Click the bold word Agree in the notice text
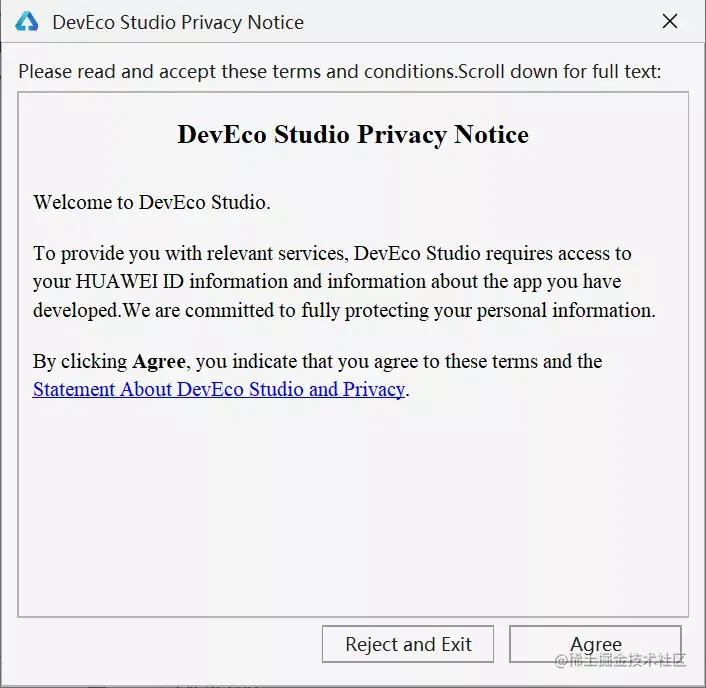This screenshot has width=706, height=688. coord(159,362)
